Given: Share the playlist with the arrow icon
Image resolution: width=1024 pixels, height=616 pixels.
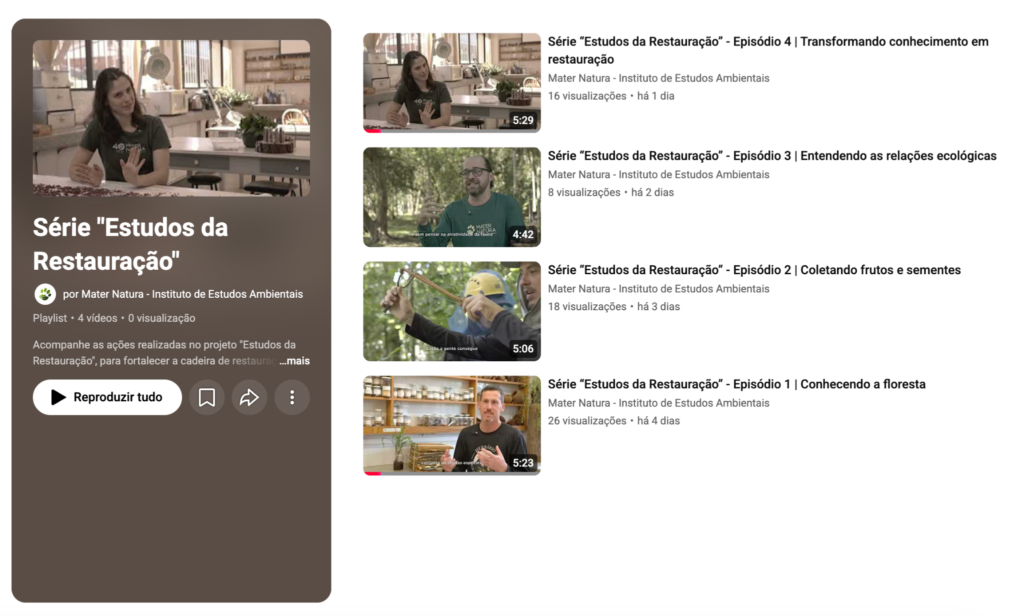Looking at the screenshot, I should point(249,397).
